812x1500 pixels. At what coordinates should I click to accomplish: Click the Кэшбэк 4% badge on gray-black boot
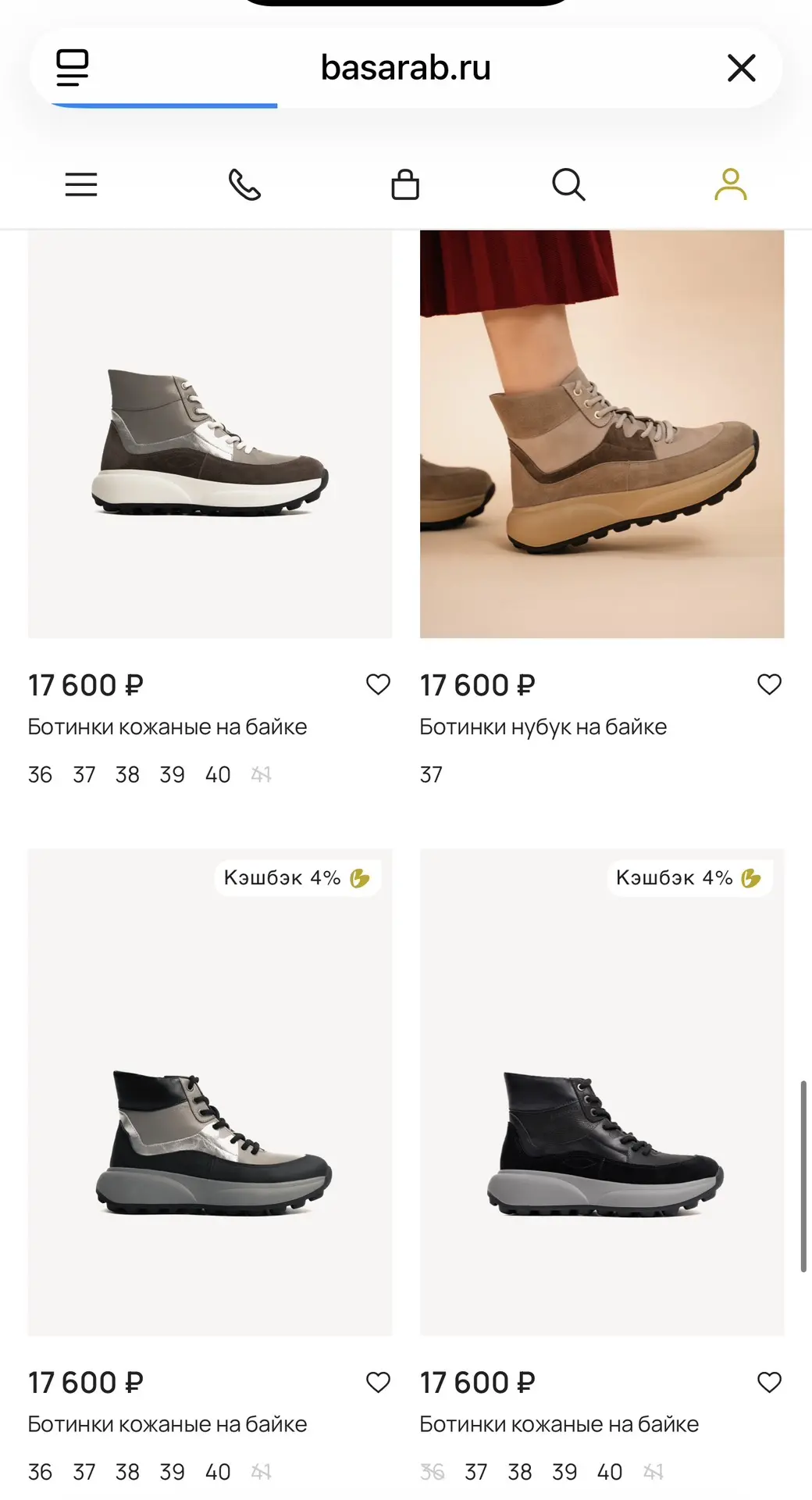pos(297,878)
